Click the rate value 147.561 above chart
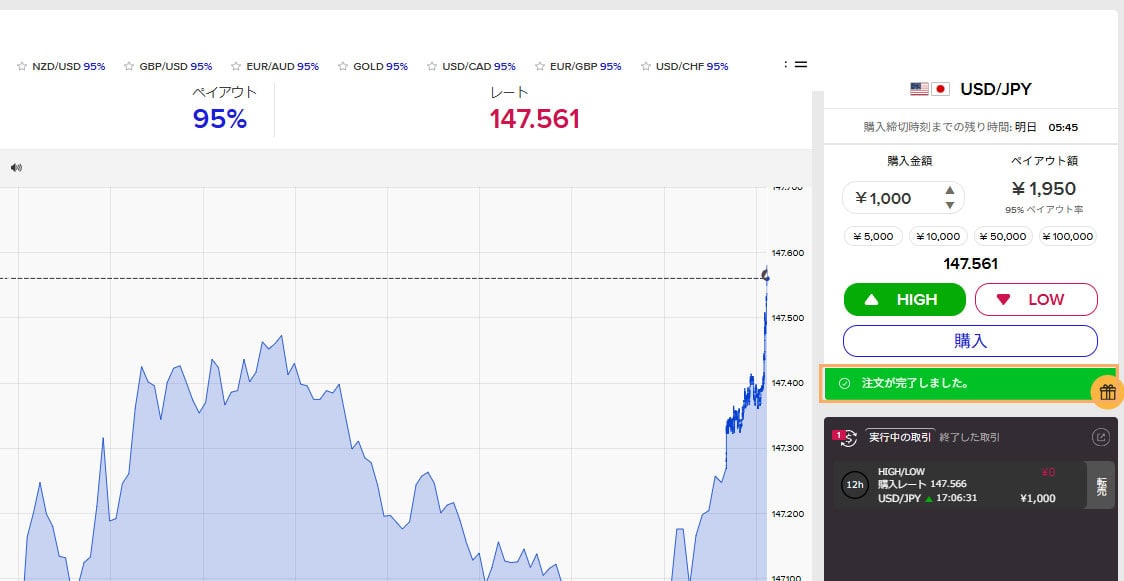The image size is (1124, 581). click(534, 119)
